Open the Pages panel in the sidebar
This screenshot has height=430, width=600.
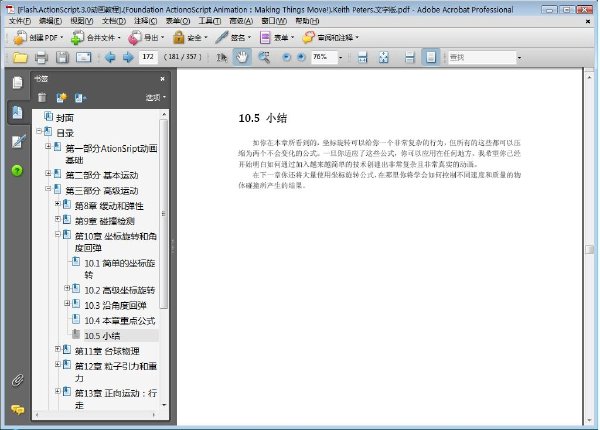(17, 83)
